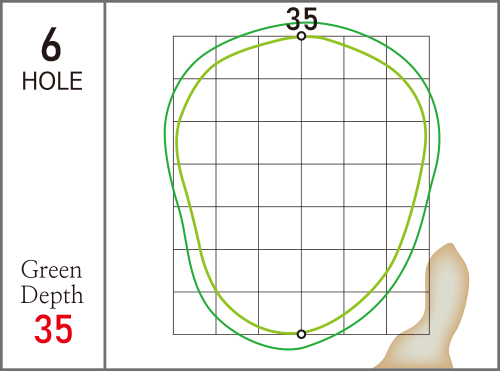The image size is (500, 371).
Task: Click the top-right grid cell
Action: (408, 57)
